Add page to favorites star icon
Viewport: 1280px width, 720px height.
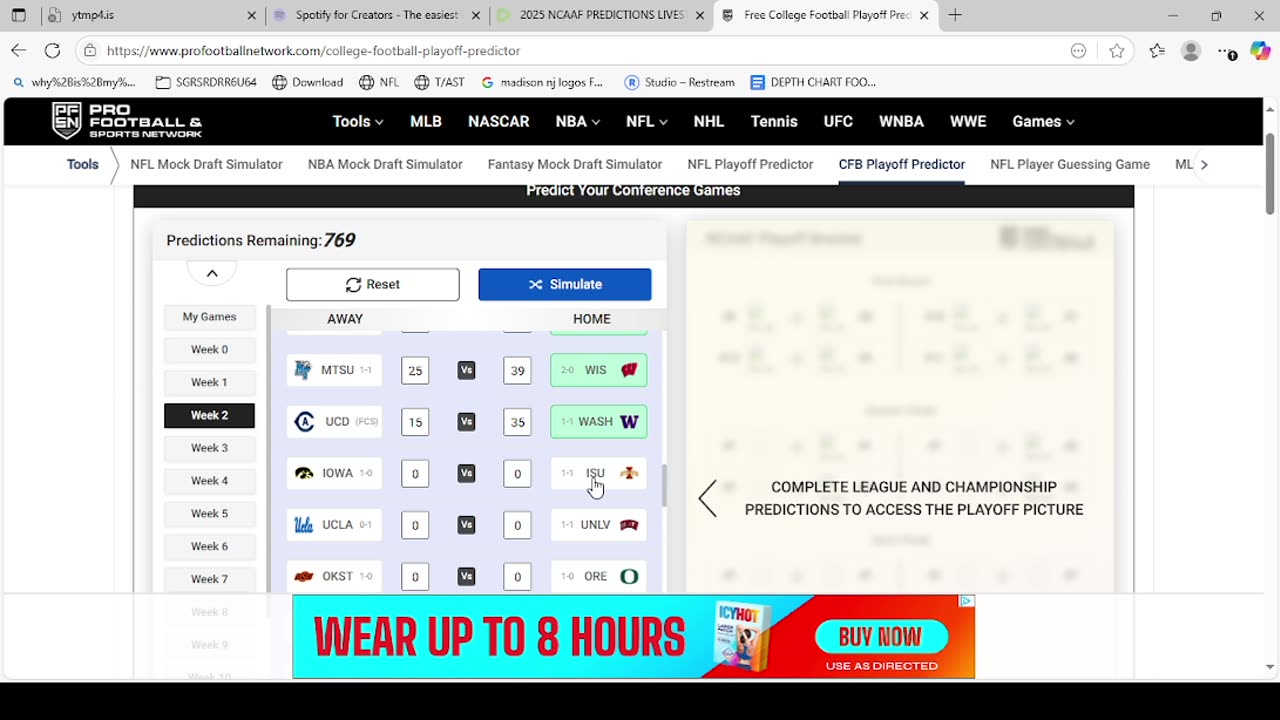[x=1117, y=50]
